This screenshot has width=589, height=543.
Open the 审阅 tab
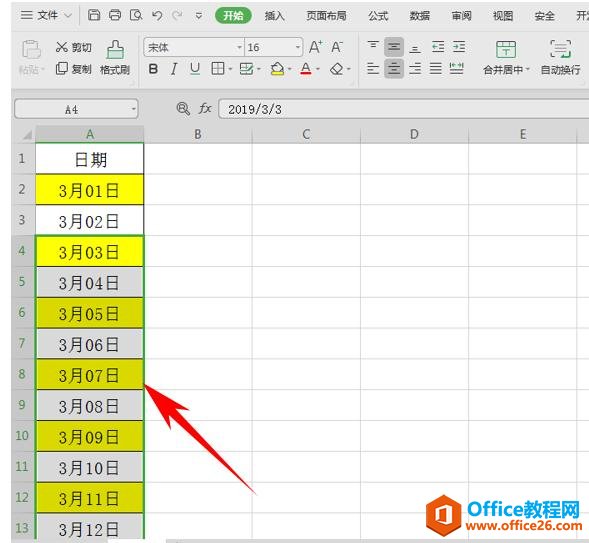click(461, 15)
